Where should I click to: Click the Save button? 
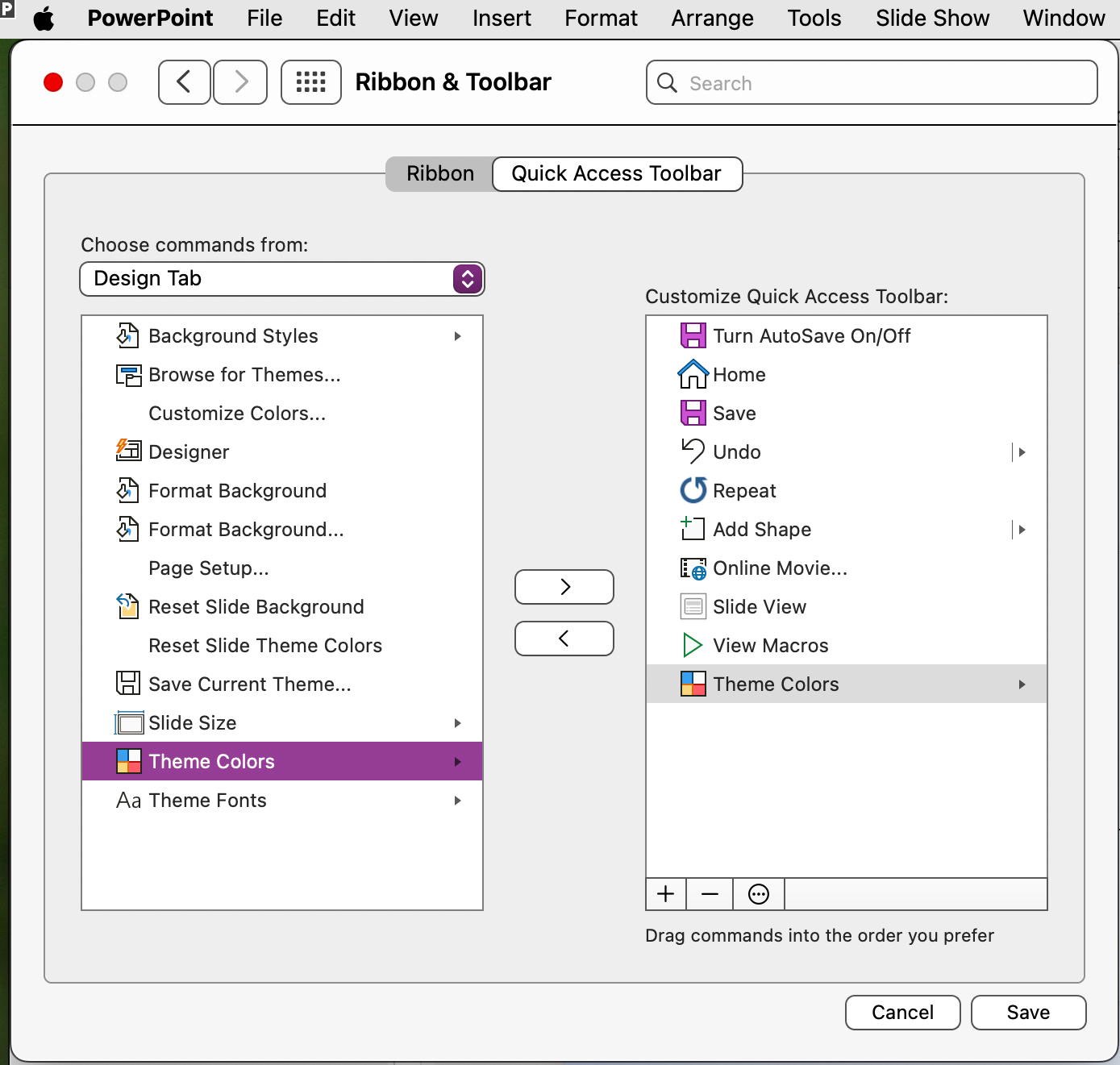tap(1028, 1012)
